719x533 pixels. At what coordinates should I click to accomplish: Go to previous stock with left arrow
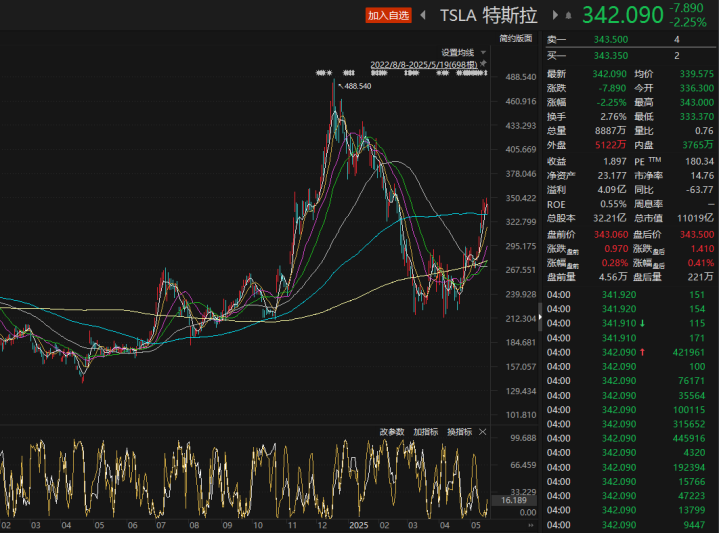tap(423, 15)
